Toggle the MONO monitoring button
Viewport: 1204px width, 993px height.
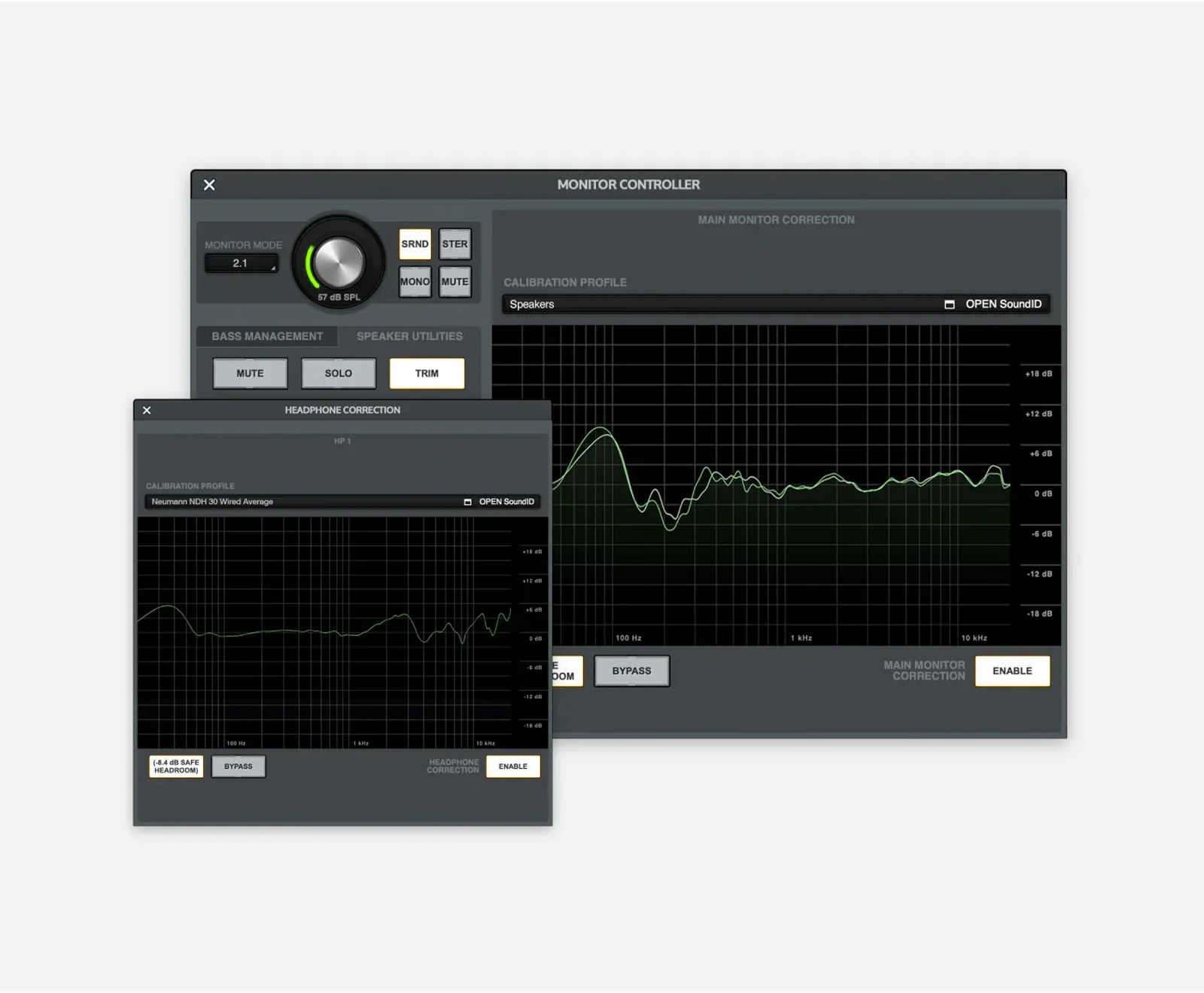click(415, 282)
